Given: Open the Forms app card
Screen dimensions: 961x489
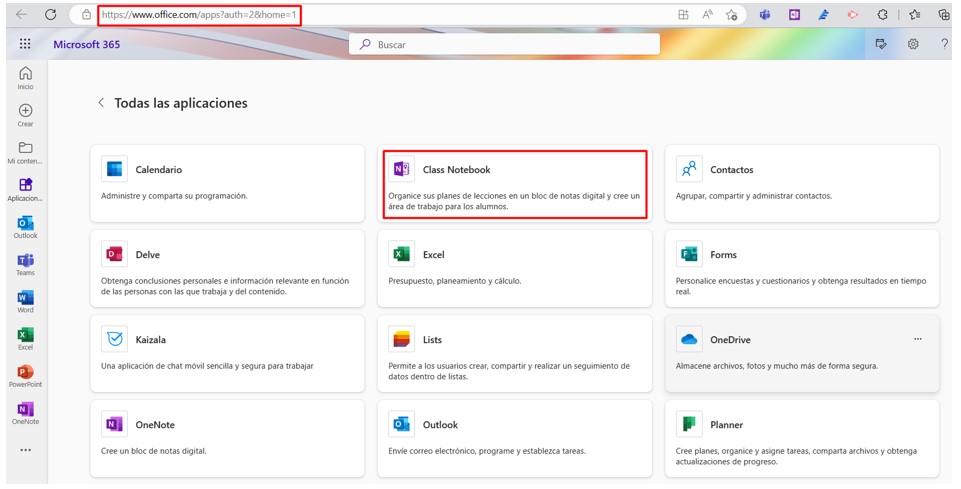Looking at the screenshot, I should pos(802,268).
